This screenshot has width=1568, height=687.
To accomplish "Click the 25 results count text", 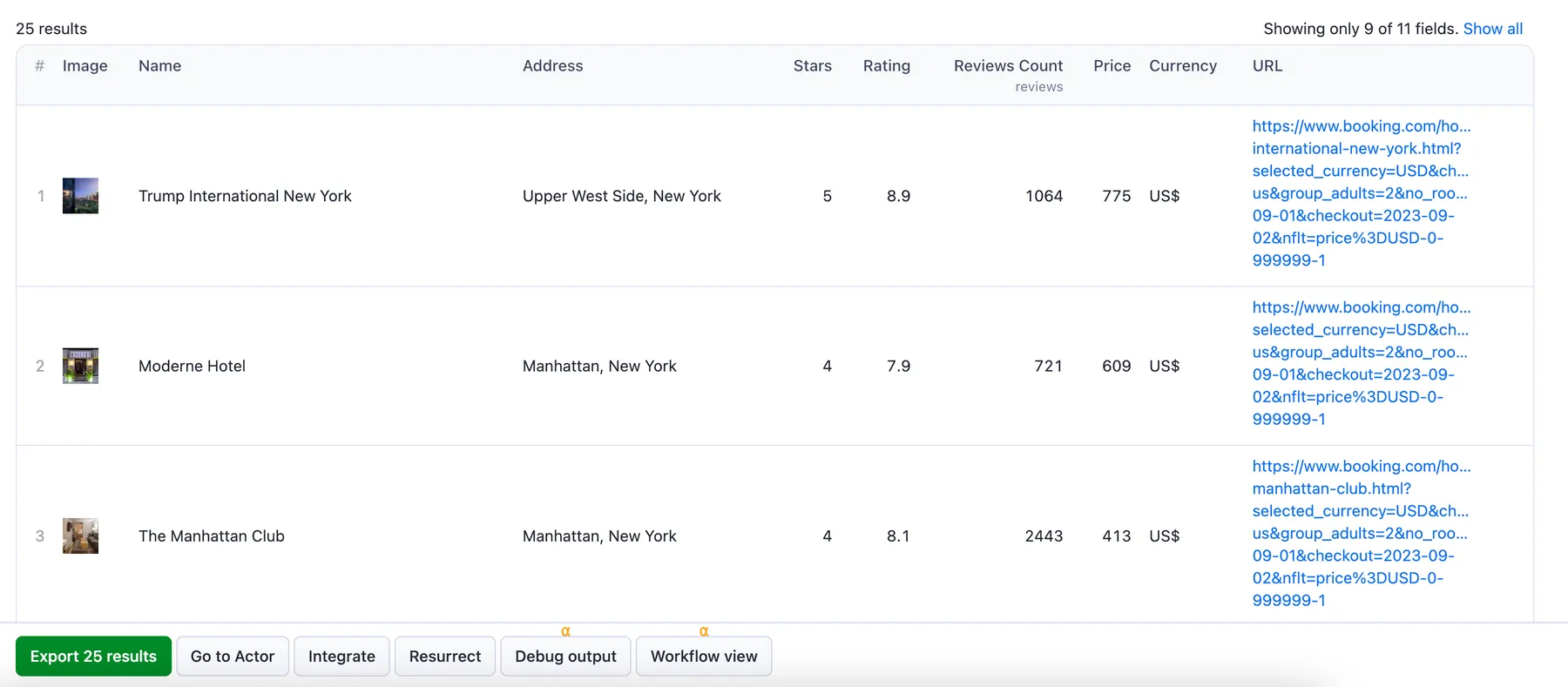I will pyautogui.click(x=51, y=29).
